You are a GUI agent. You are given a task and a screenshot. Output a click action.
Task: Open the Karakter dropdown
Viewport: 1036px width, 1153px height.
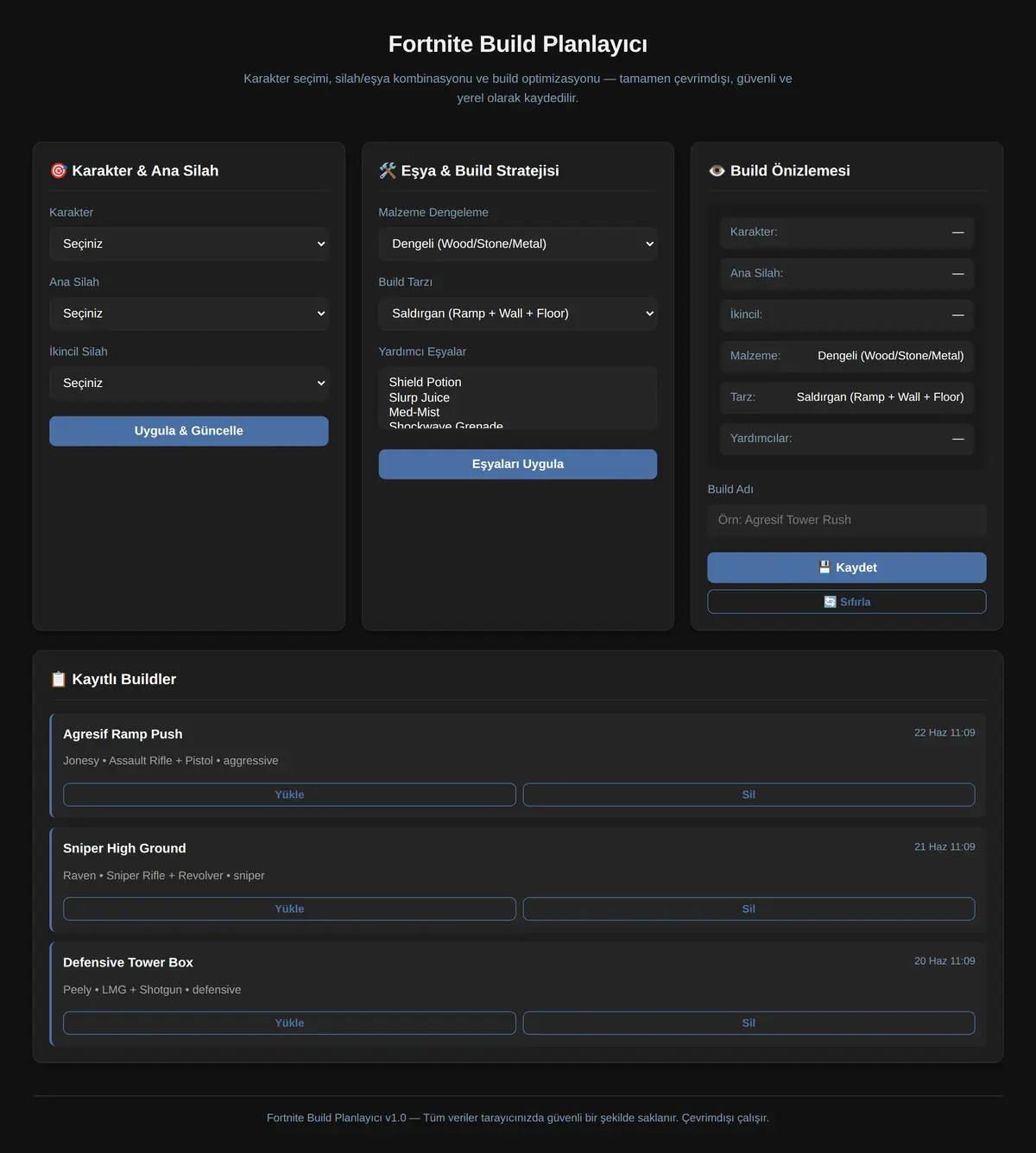[189, 244]
